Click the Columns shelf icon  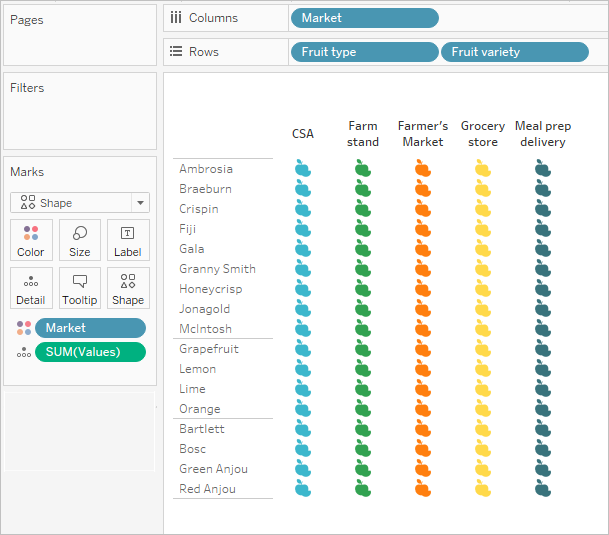point(176,17)
